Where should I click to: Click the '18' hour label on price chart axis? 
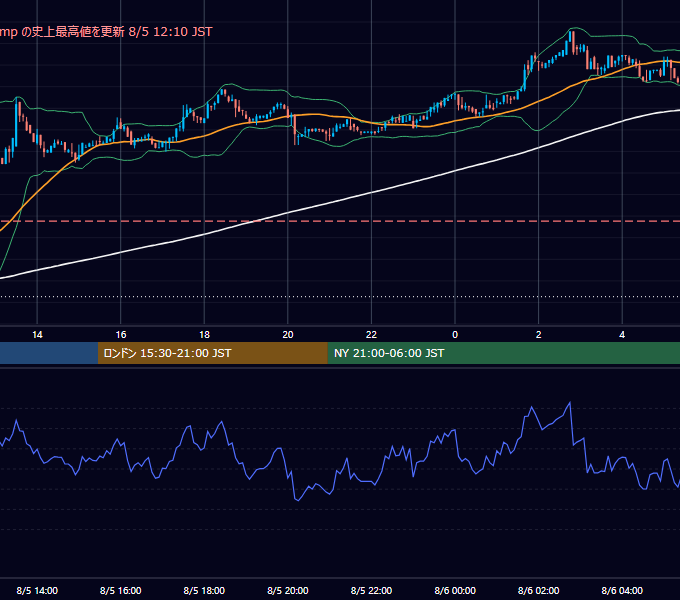(204, 335)
